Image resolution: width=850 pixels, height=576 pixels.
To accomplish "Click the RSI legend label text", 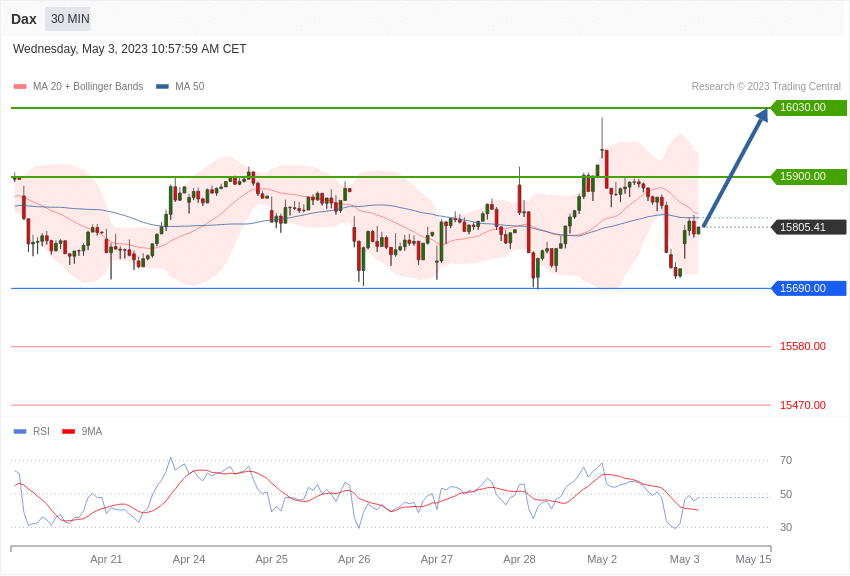I will click(x=41, y=431).
